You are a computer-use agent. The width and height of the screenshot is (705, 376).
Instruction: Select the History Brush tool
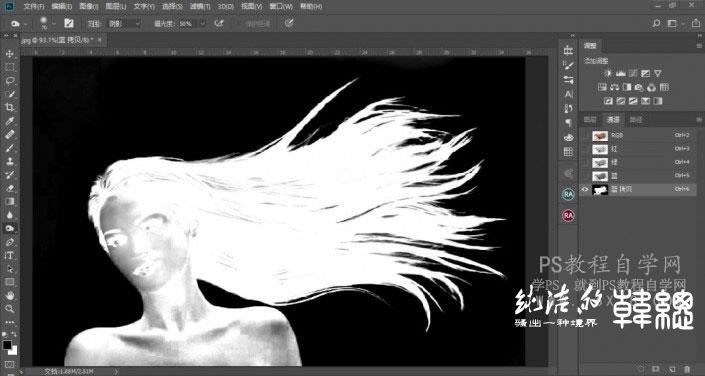tap(9, 175)
